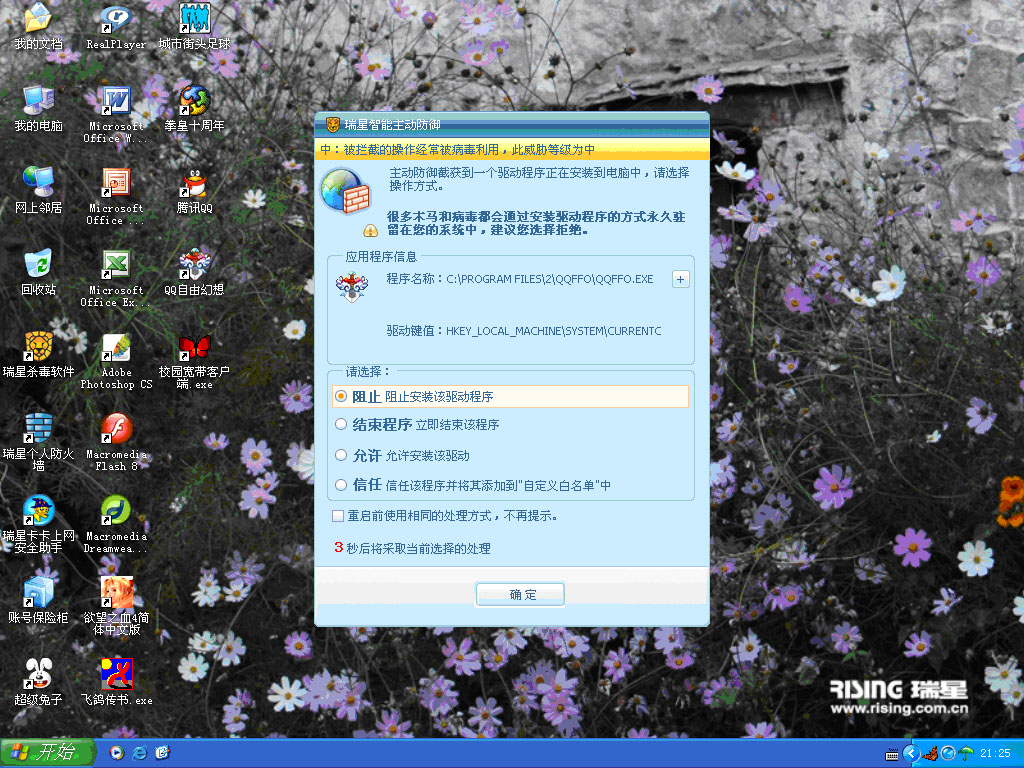Launch Microsoft Office Word shortcut
The width and height of the screenshot is (1024, 768).
[x=116, y=114]
